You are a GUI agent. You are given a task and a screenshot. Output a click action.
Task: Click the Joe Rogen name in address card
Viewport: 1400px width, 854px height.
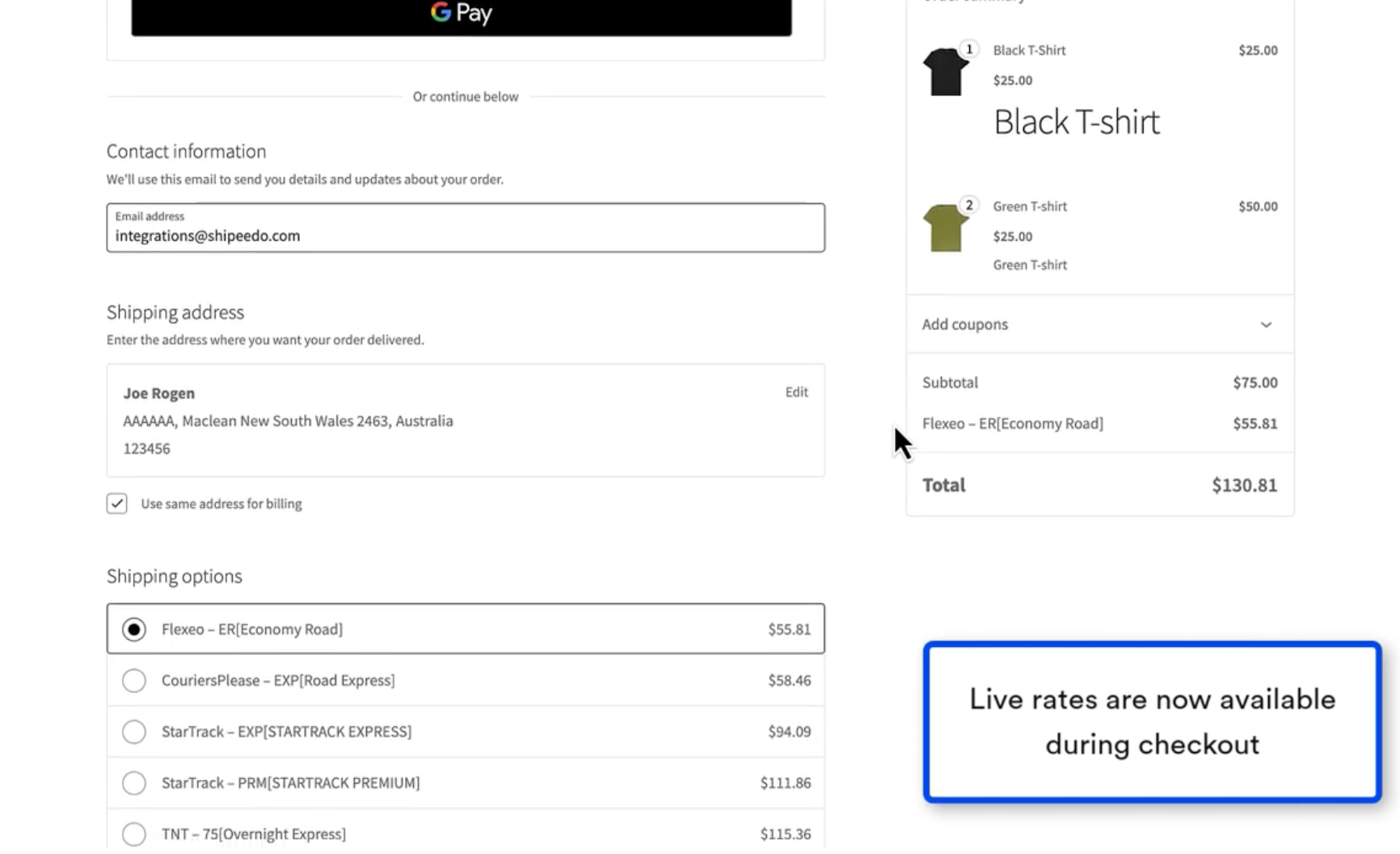click(x=159, y=393)
